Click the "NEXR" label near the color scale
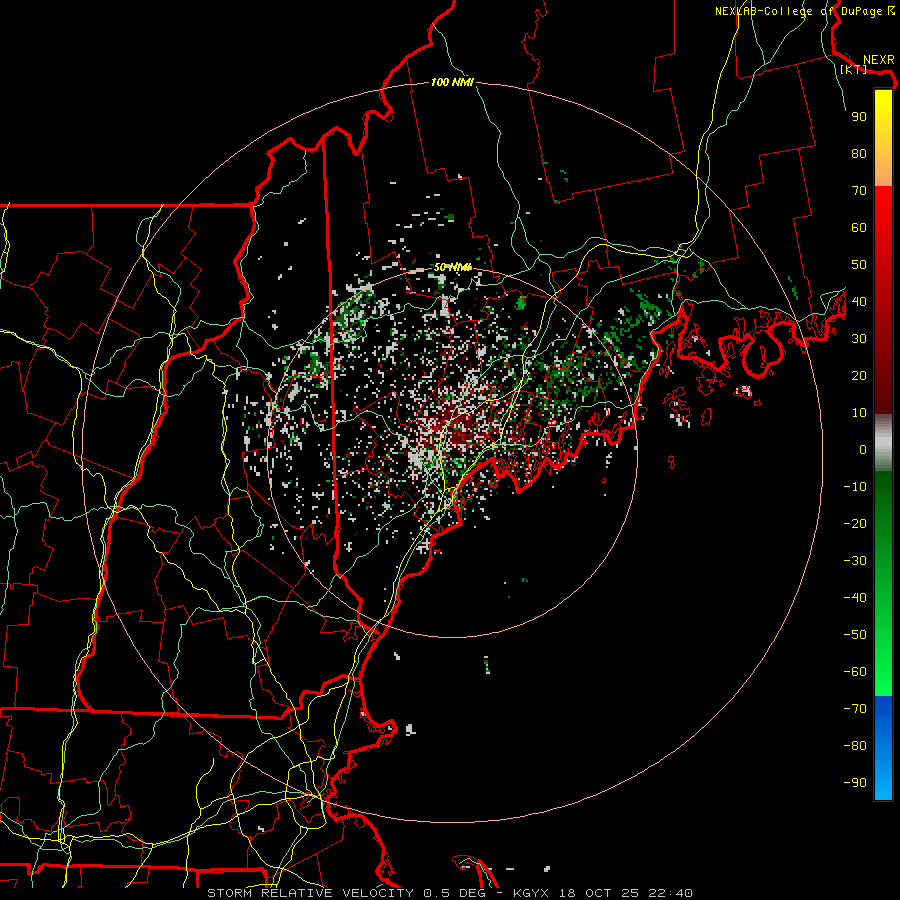 pyautogui.click(x=879, y=60)
